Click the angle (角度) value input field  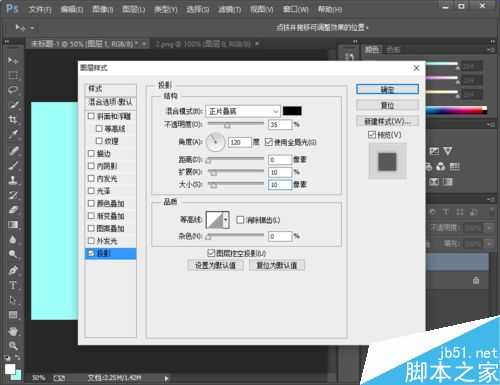point(239,142)
